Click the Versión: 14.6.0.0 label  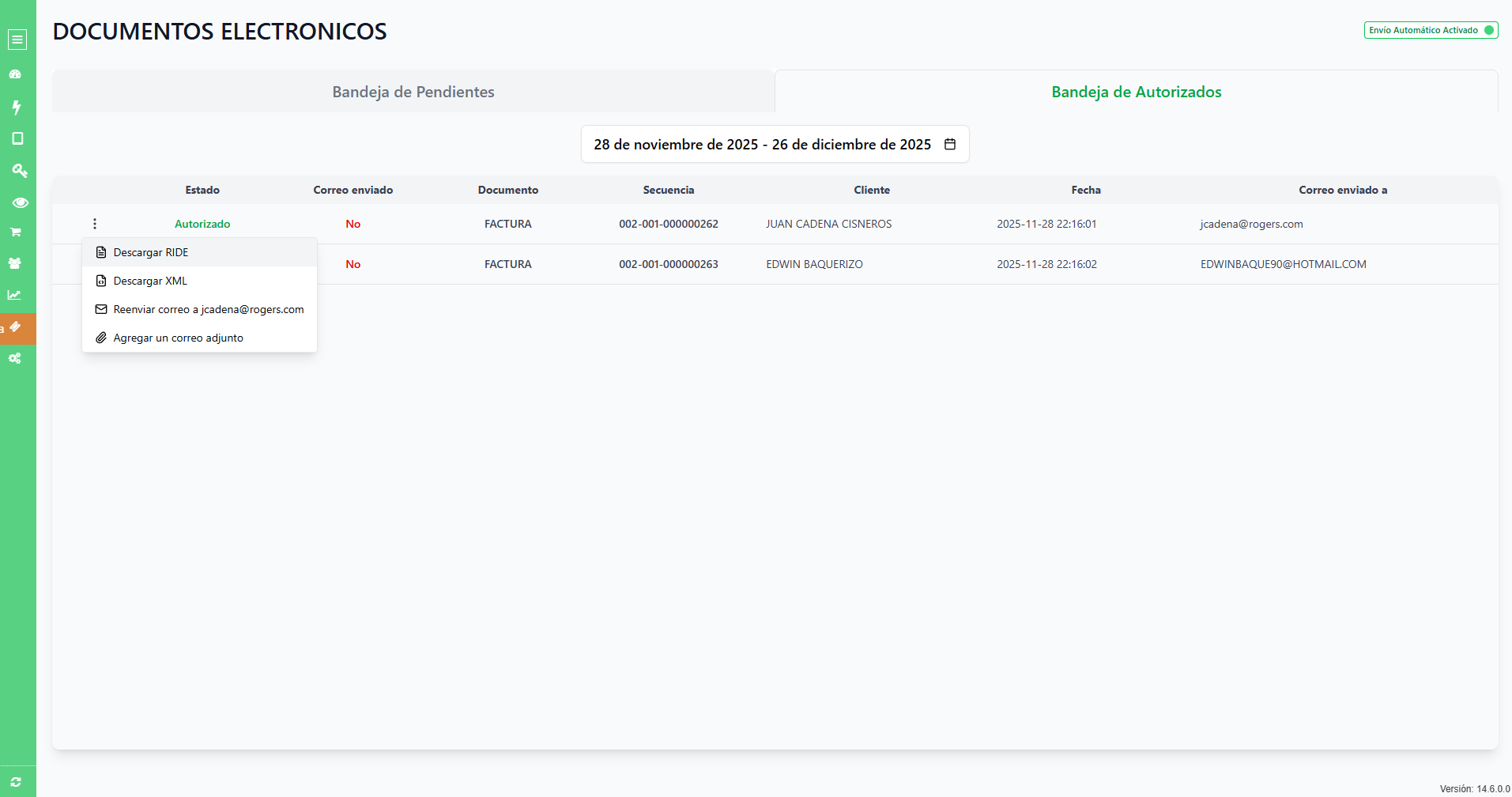[x=1474, y=788]
